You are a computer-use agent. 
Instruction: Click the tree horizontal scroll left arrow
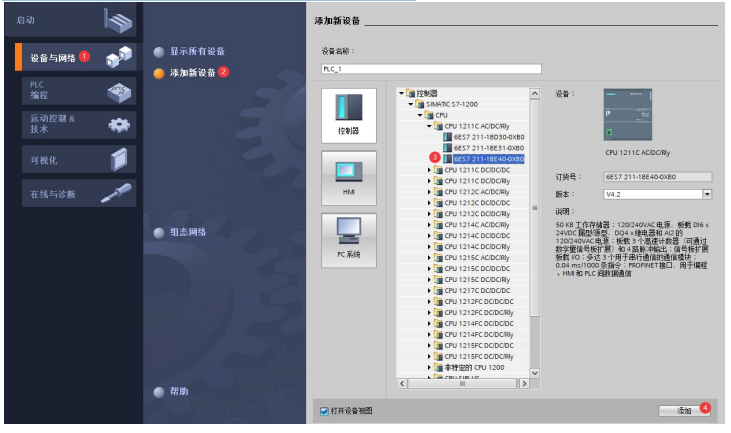click(402, 384)
